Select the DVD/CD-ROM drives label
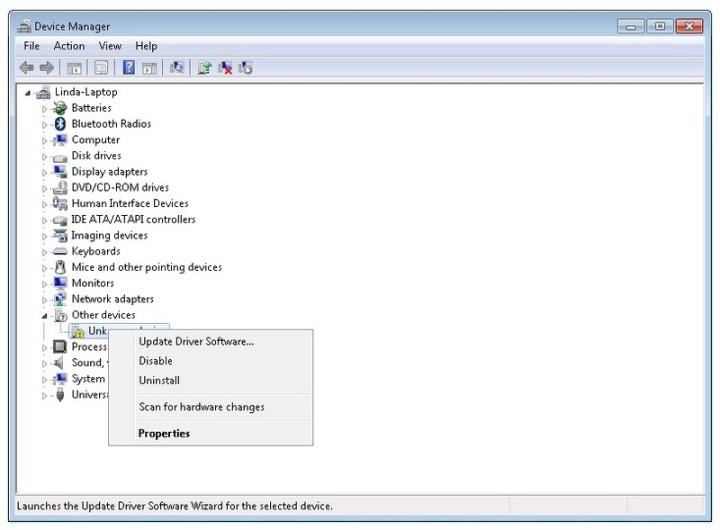This screenshot has height=530, width=720. [x=120, y=187]
